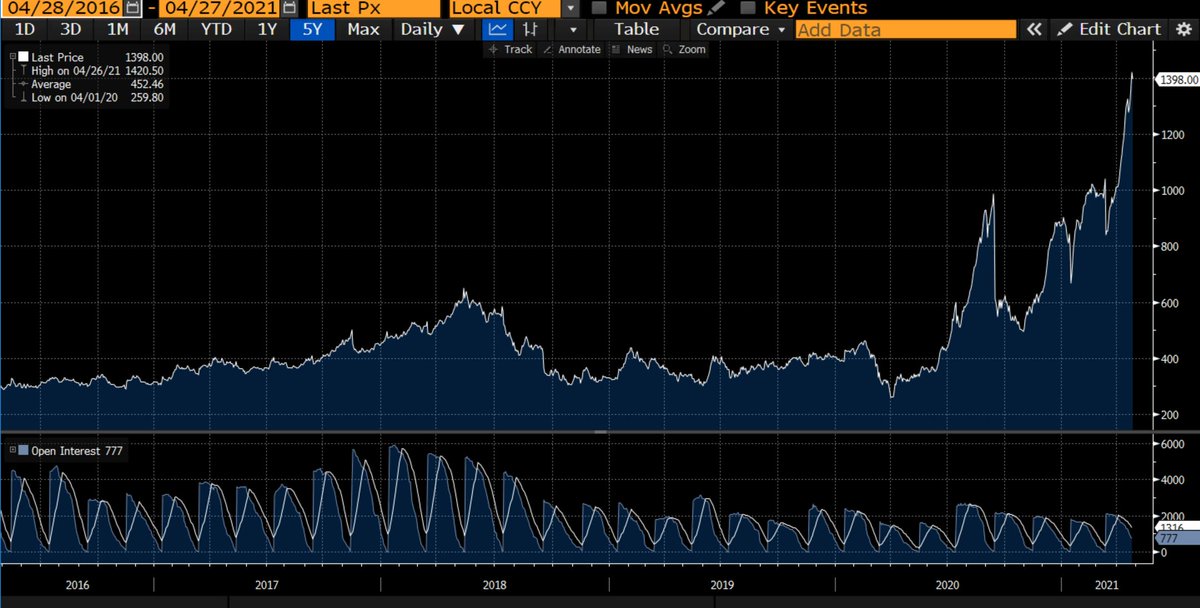
Task: Open the News panel icon
Action: 636,48
